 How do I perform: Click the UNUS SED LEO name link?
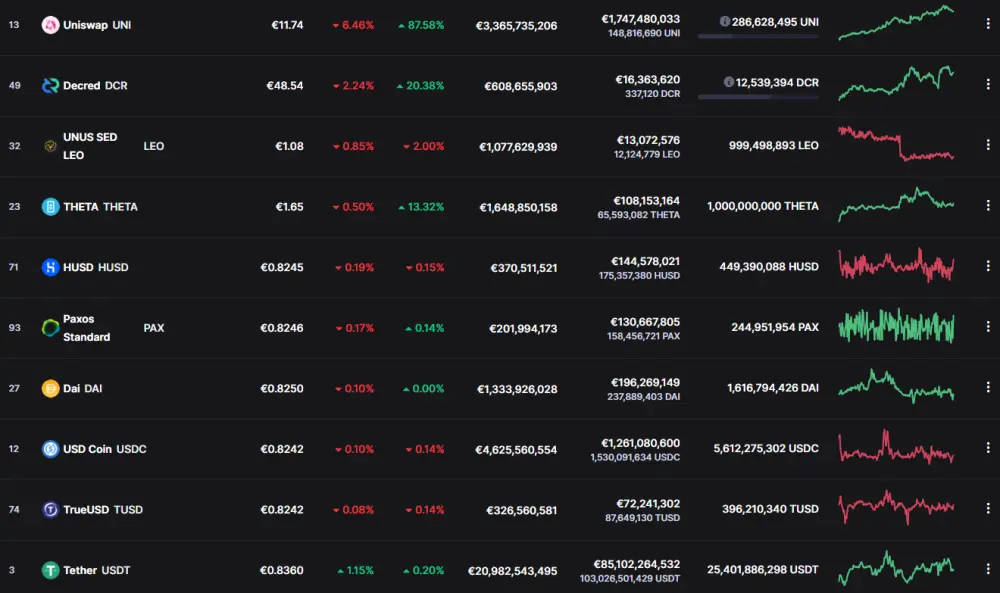(x=90, y=146)
